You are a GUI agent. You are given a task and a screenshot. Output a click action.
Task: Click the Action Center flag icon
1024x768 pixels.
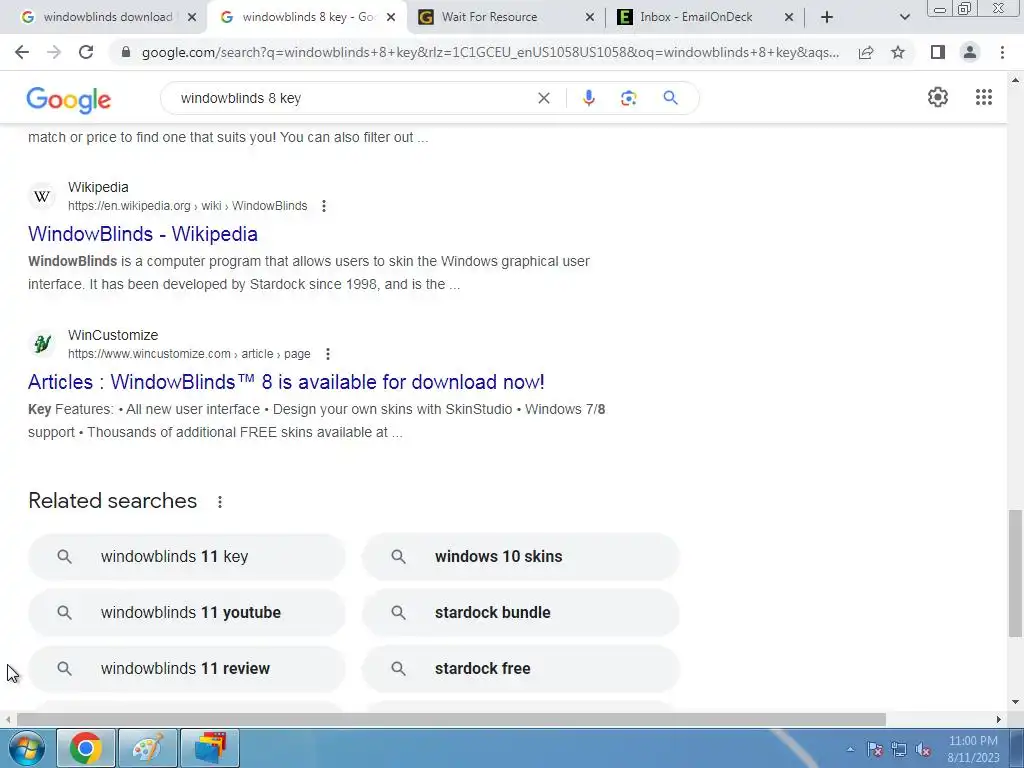coord(874,750)
